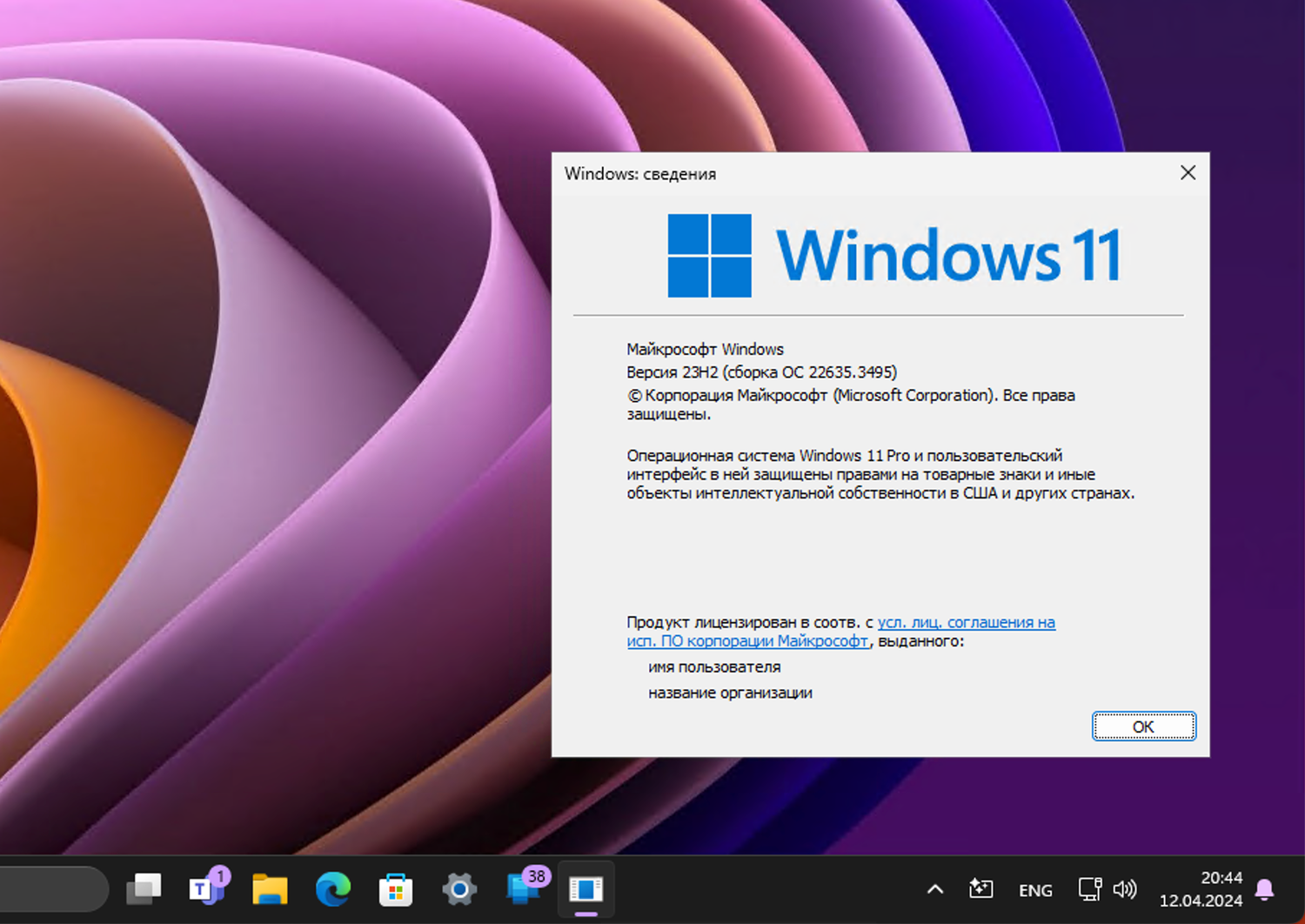
Task: Open Microsoft Edge from the taskbar
Action: (332, 889)
